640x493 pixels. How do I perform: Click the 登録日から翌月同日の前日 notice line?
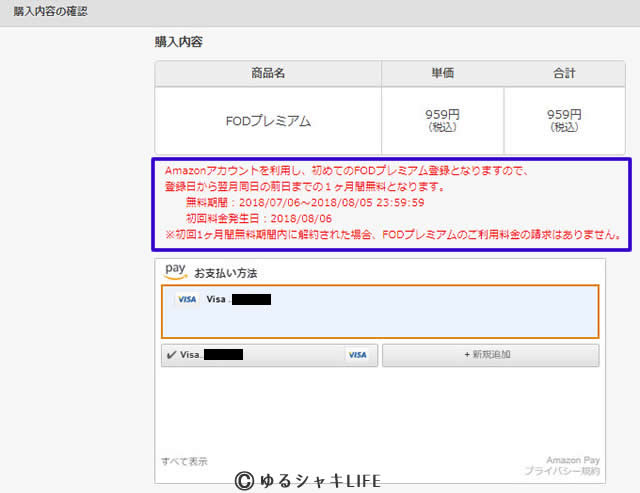point(305,187)
